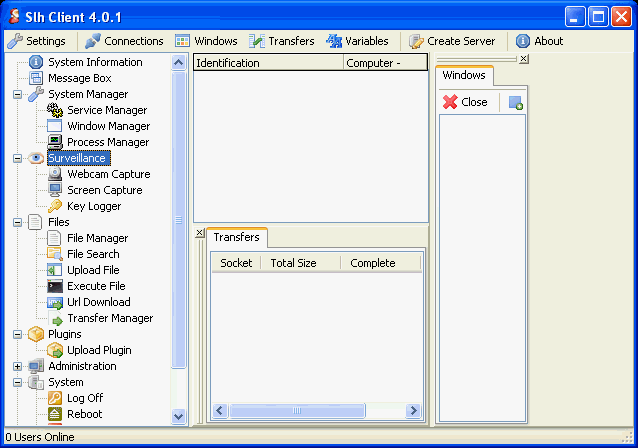
Task: Click the Reboot icon in tree
Action: pyautogui.click(x=56, y=414)
